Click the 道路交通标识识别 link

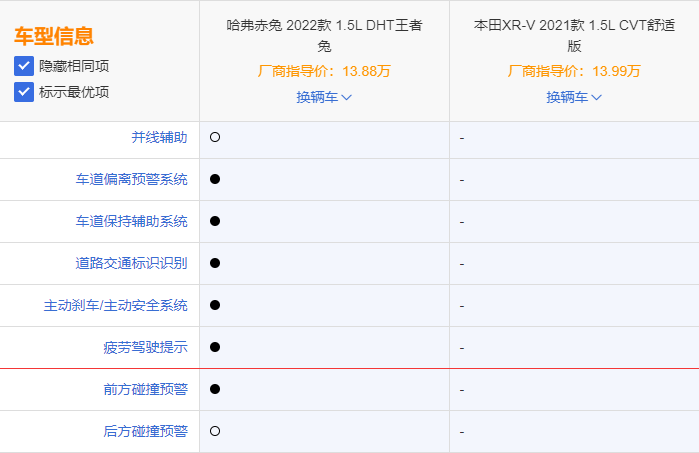click(x=132, y=263)
